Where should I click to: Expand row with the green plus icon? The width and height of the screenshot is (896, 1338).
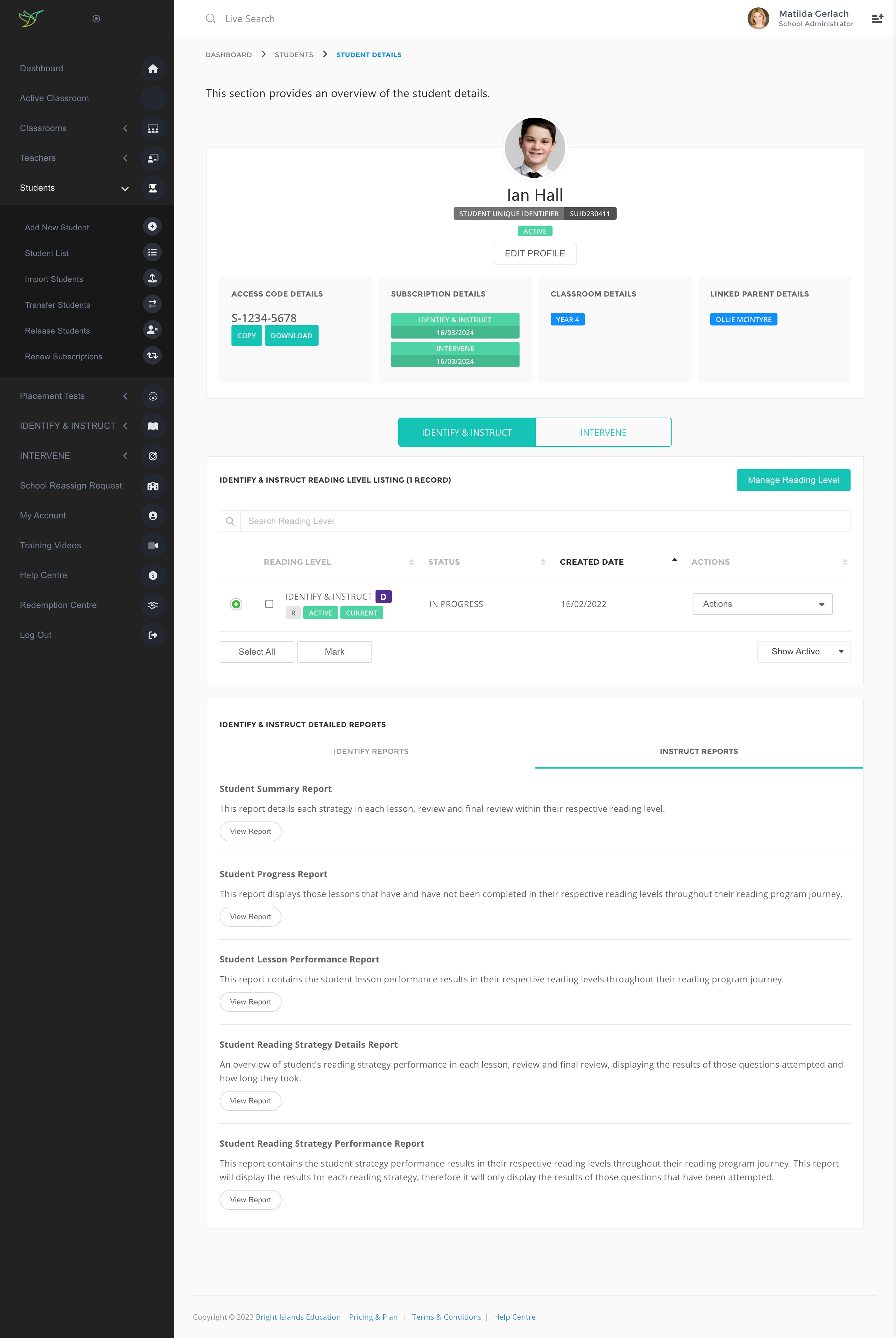[236, 604]
